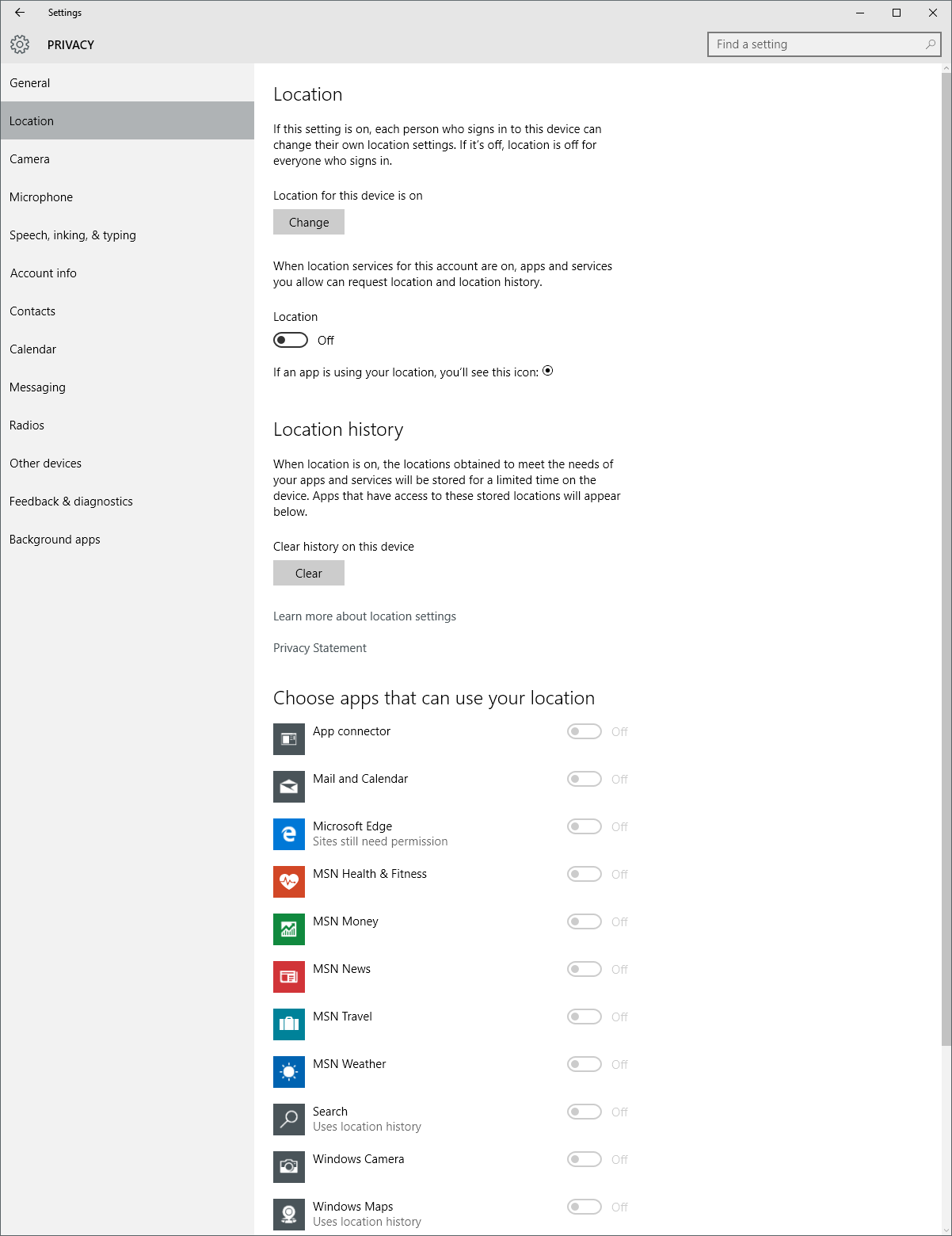Open the Camera privacy section
Image resolution: width=952 pixels, height=1236 pixels.
tap(30, 159)
